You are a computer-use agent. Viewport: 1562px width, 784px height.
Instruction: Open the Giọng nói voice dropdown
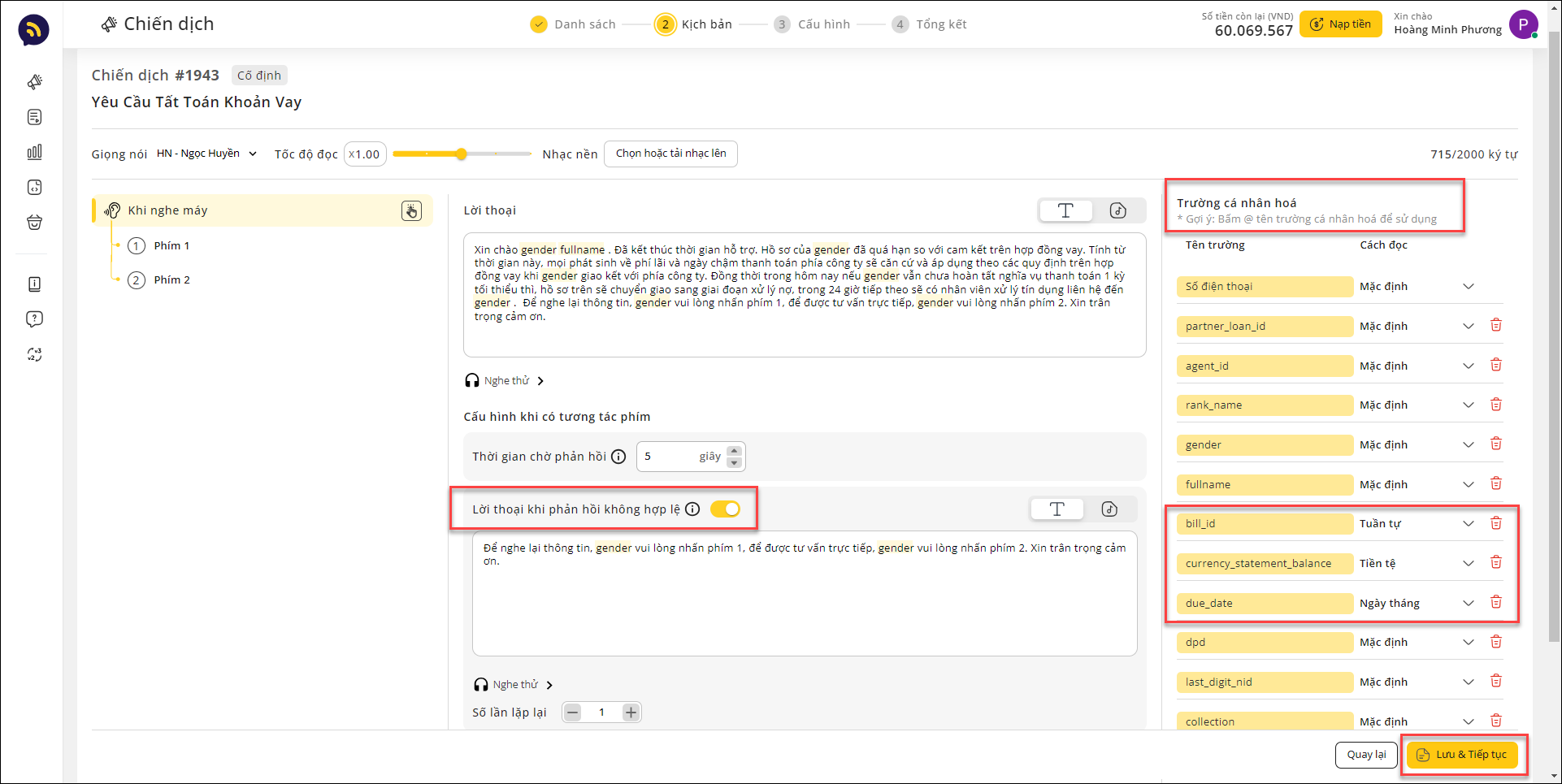point(206,154)
